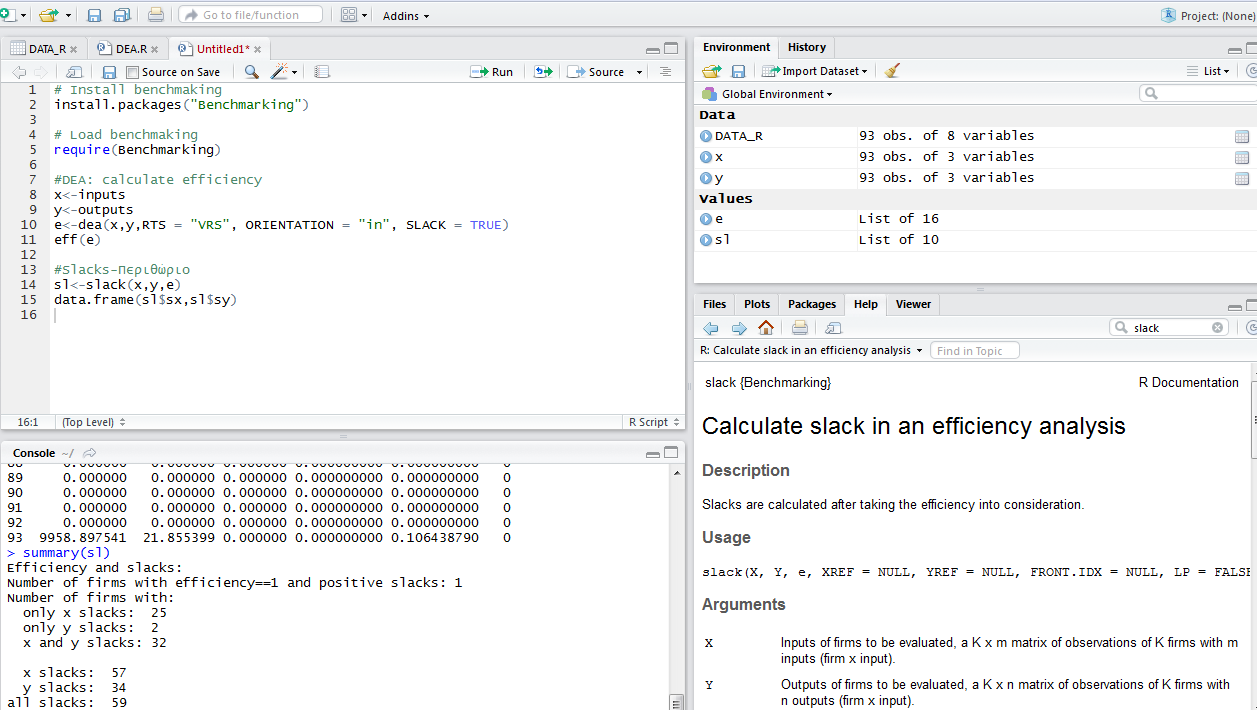Open the Viewer tab
The width and height of the screenshot is (1257, 710).
click(913, 304)
